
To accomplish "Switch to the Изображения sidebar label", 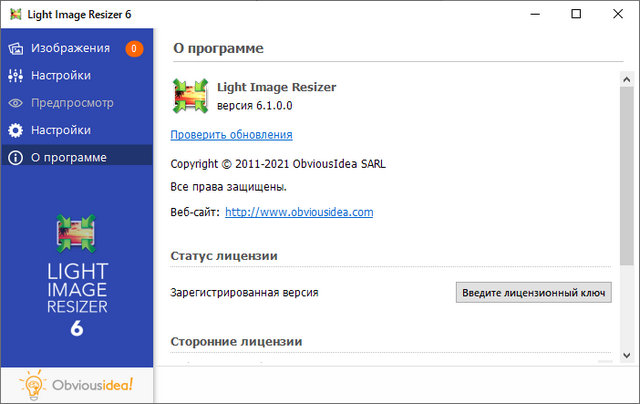I will click(x=70, y=48).
